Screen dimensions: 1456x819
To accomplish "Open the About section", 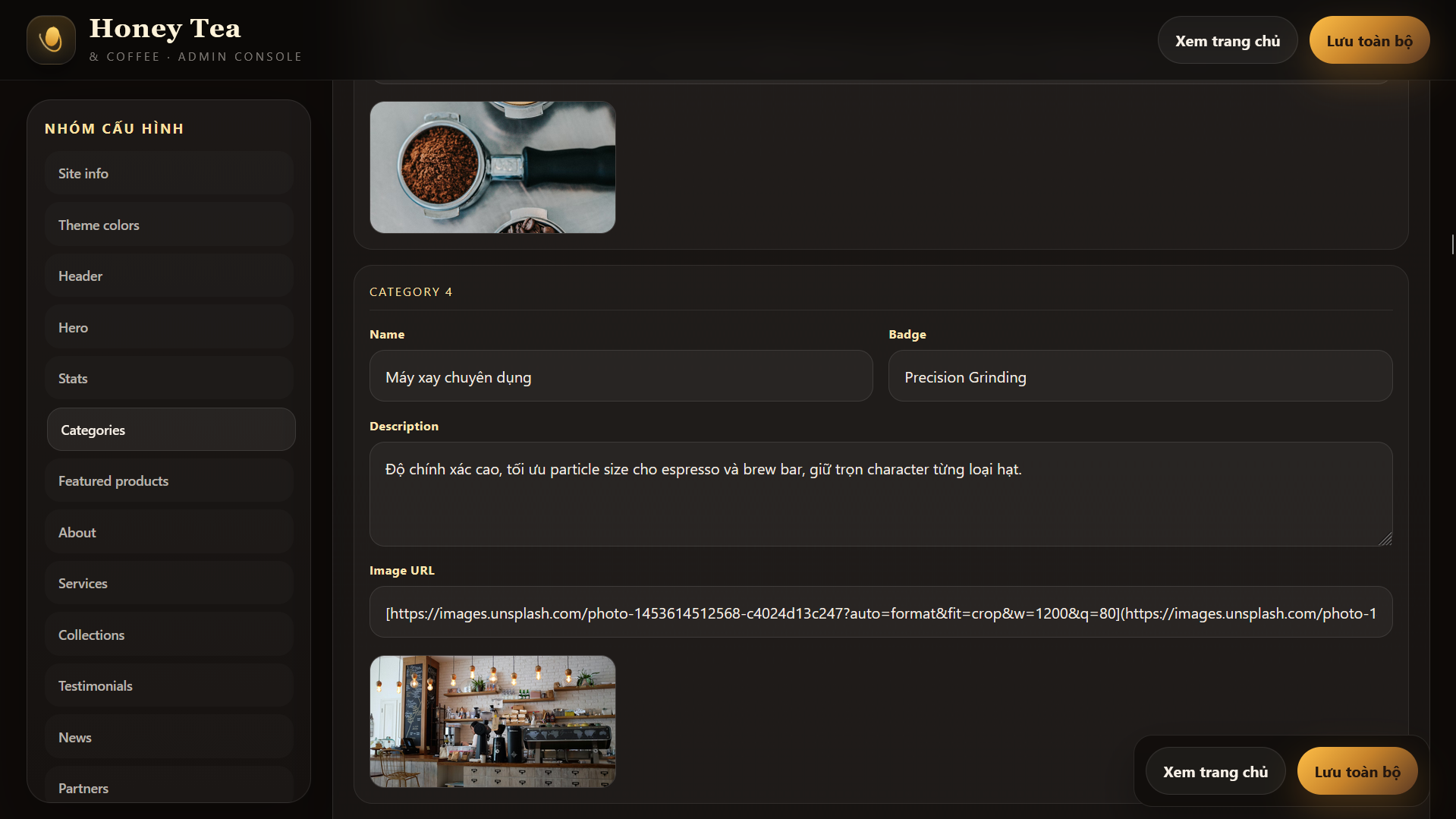I will pos(168,532).
